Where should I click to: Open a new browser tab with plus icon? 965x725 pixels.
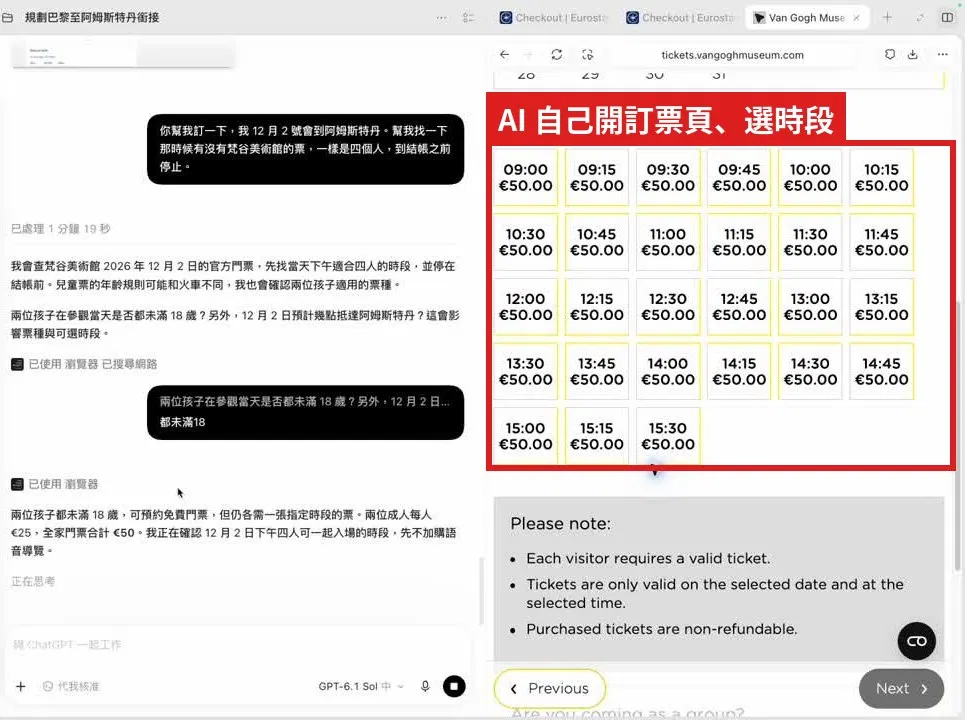tap(887, 18)
